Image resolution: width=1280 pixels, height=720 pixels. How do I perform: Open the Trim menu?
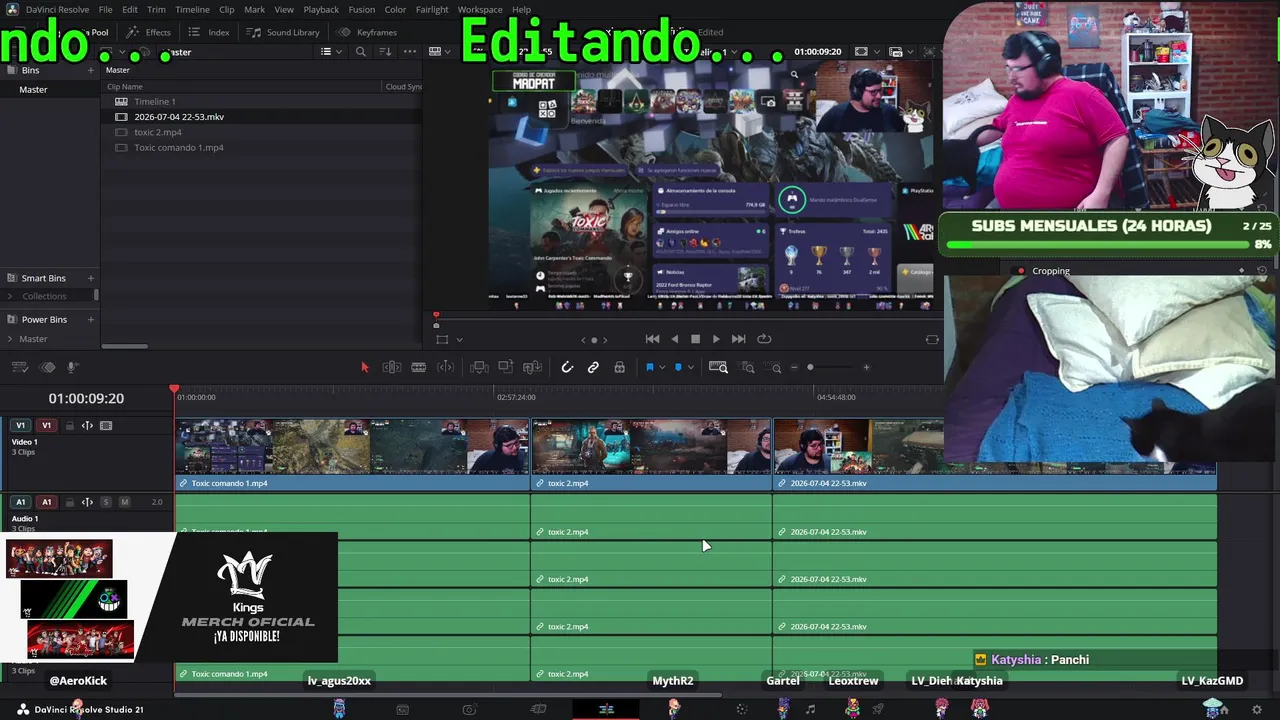coord(156,10)
